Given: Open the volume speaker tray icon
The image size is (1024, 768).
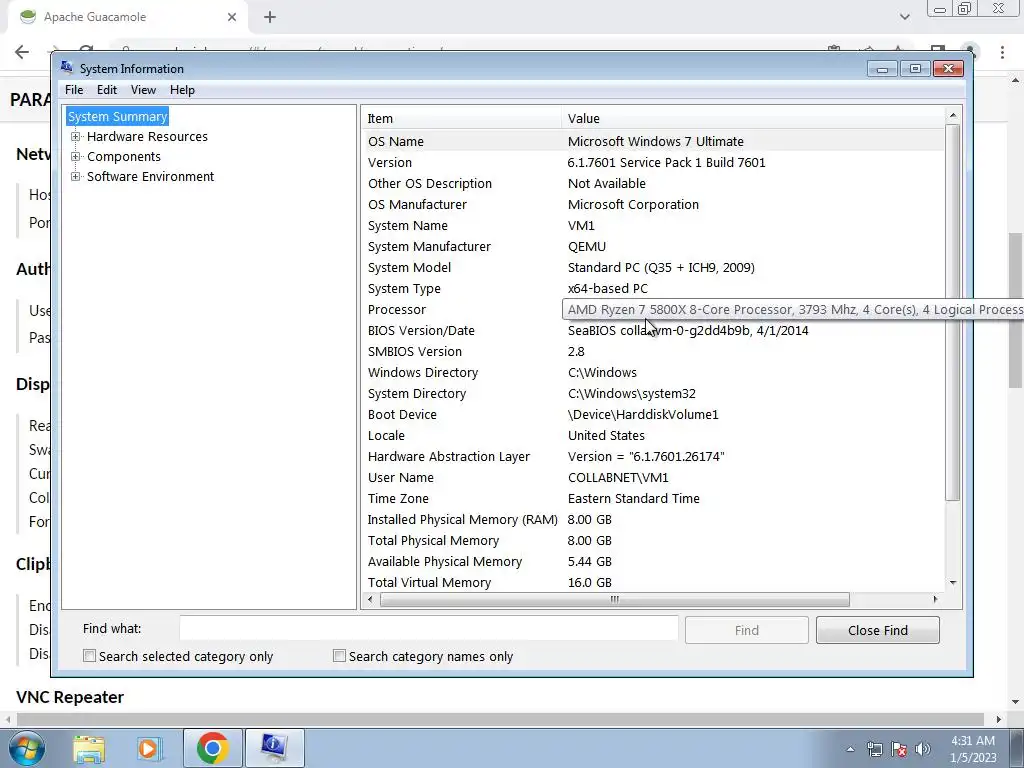Looking at the screenshot, I should tap(923, 749).
